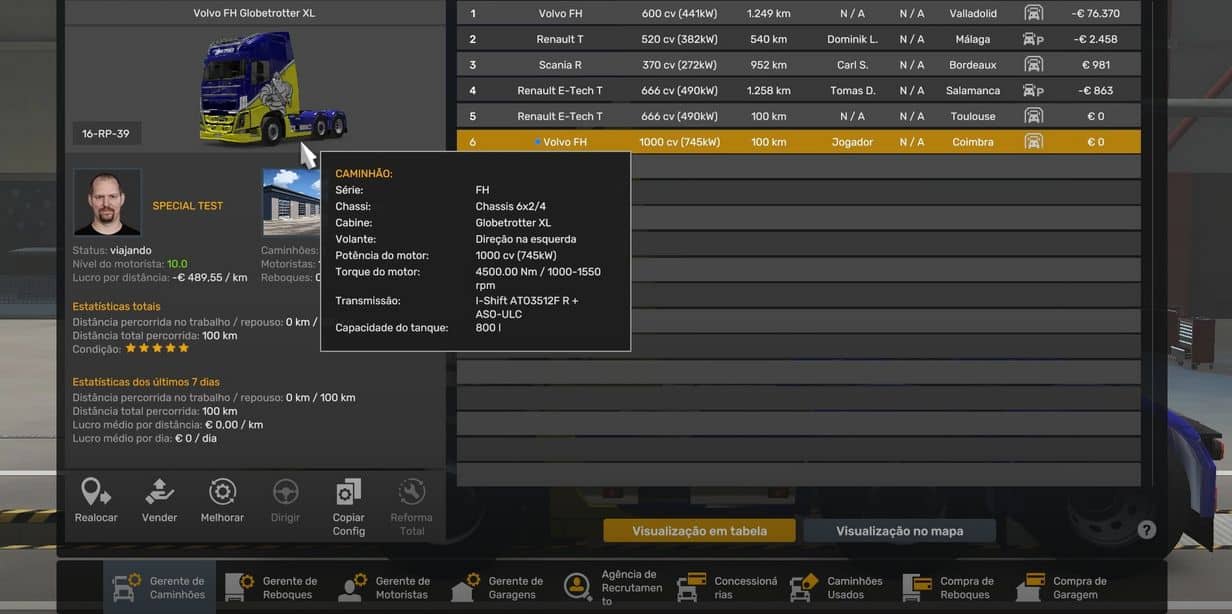Screen dimensions: 1232x614
Task: Switch to Visualização no mapa
Action: click(x=899, y=531)
